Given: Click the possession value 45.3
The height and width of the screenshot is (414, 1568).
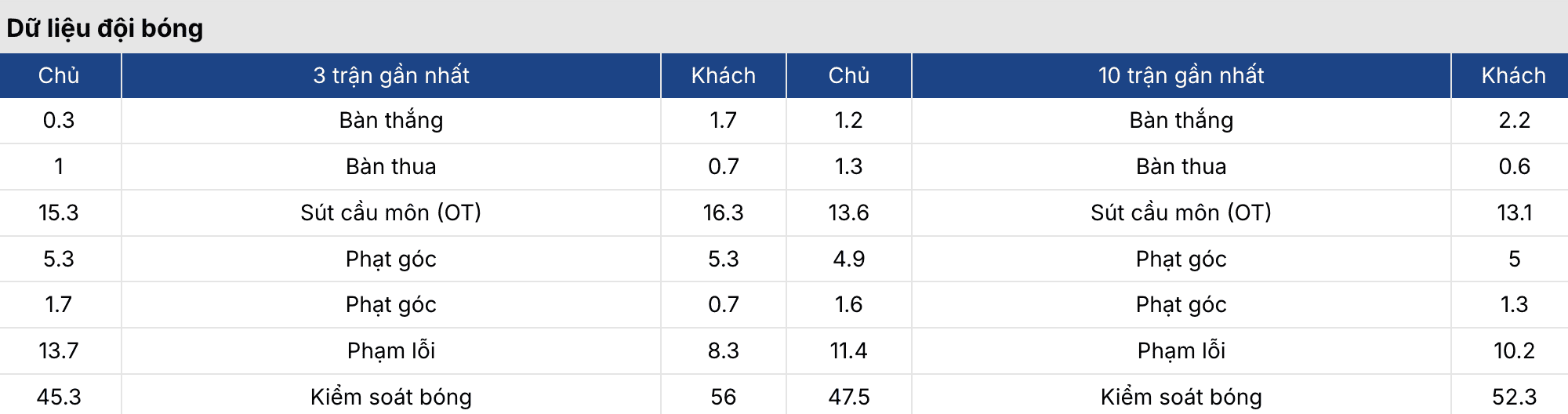Looking at the screenshot, I should (x=59, y=397).
